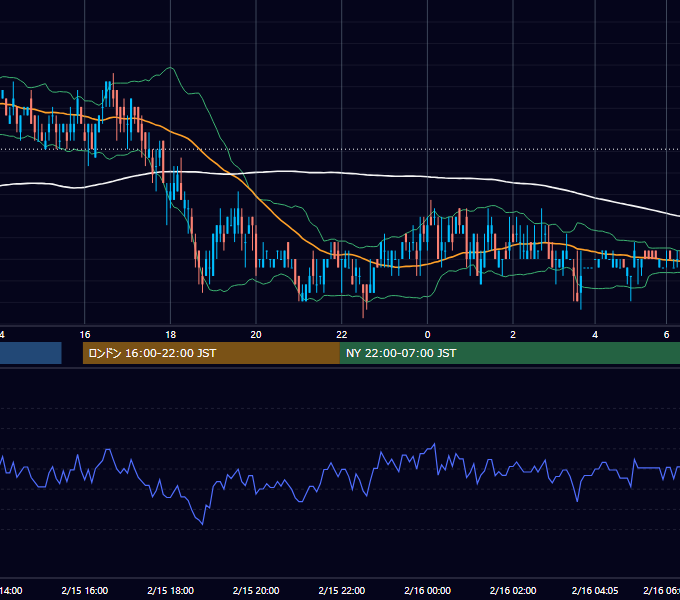The image size is (680, 600).
Task: Click the "4" hour label on upper axis
Action: pyautogui.click(x=595, y=335)
